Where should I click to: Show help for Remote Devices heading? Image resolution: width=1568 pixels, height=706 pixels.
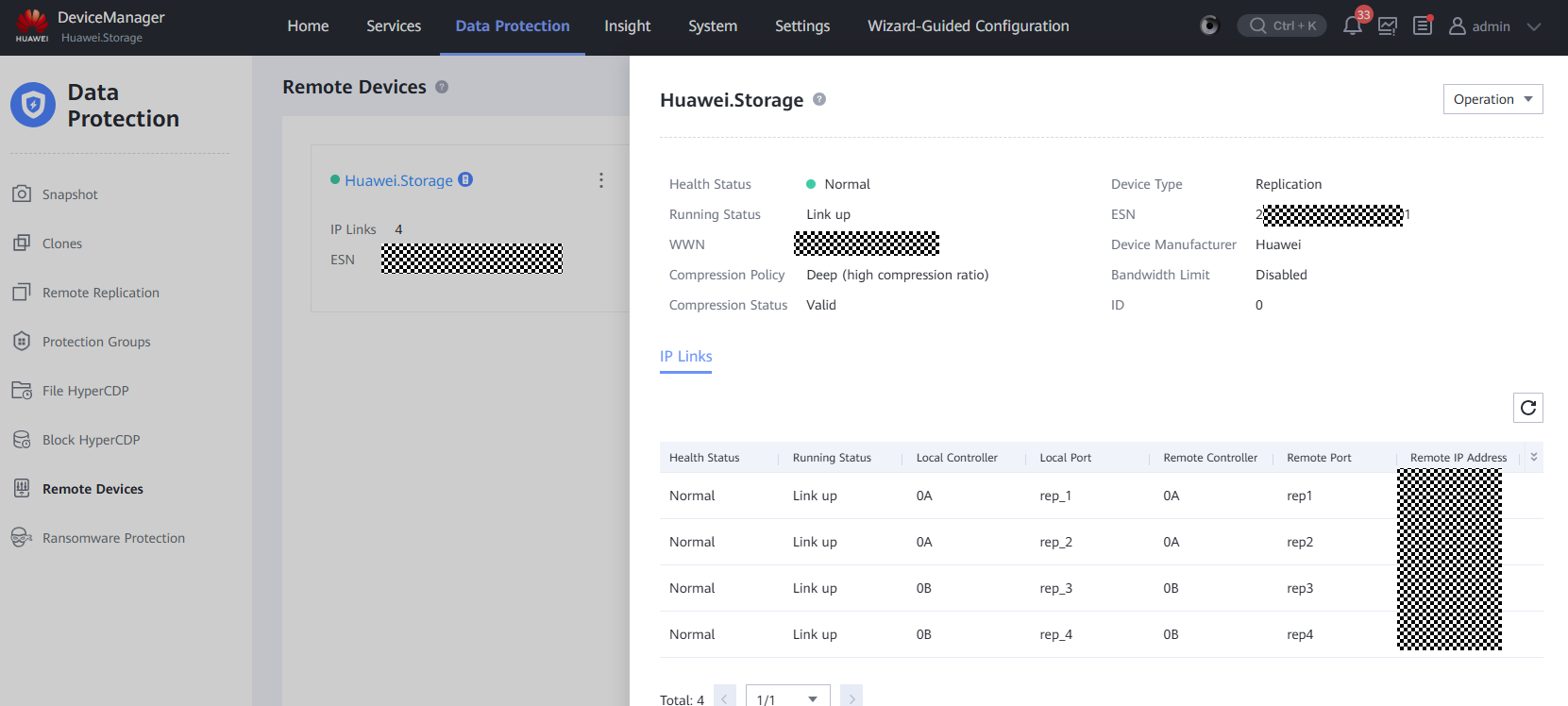pyautogui.click(x=442, y=87)
